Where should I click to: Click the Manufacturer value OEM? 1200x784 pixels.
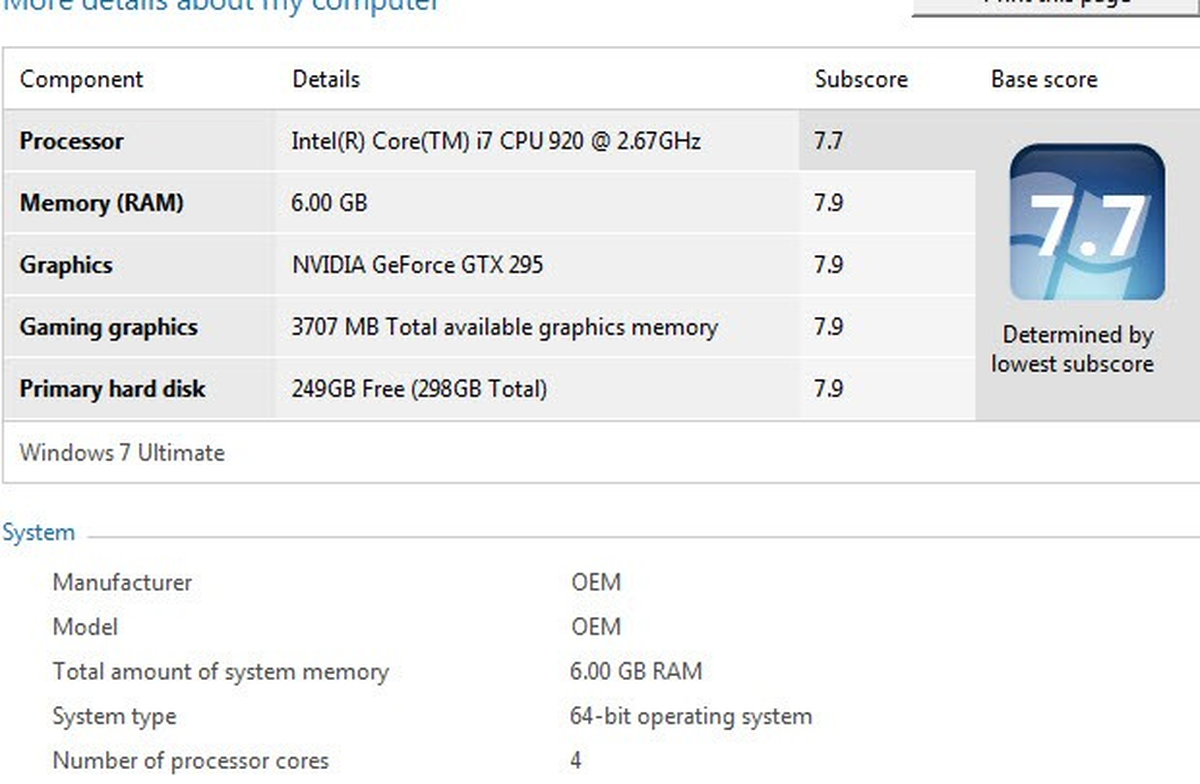[596, 582]
